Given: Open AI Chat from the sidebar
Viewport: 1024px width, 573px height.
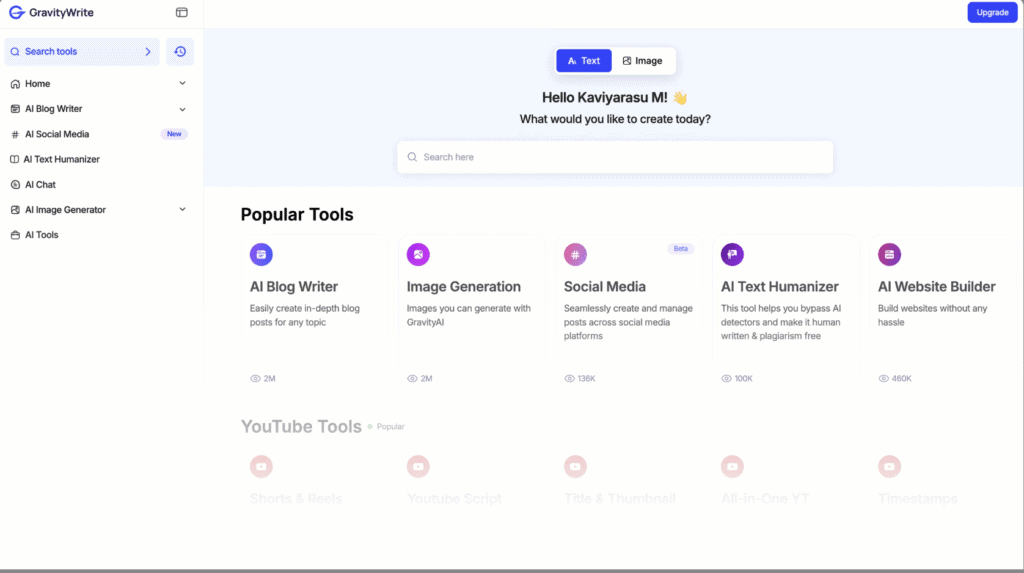Looking at the screenshot, I should 40,185.
